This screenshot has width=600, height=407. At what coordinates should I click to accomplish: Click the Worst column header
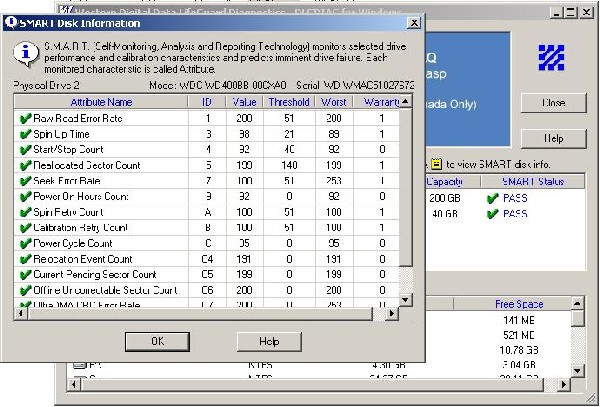(x=334, y=102)
